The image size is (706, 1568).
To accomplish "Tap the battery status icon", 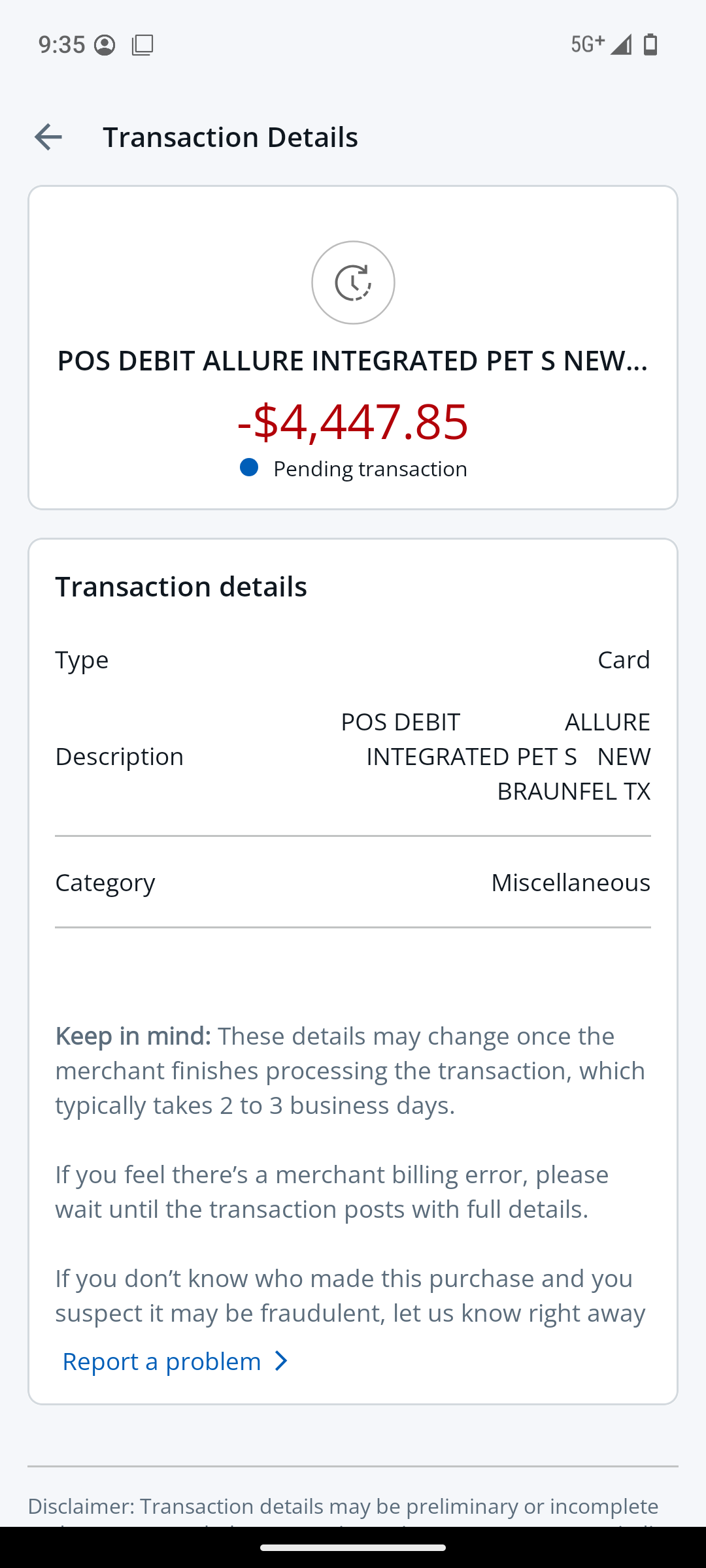I will click(x=650, y=44).
